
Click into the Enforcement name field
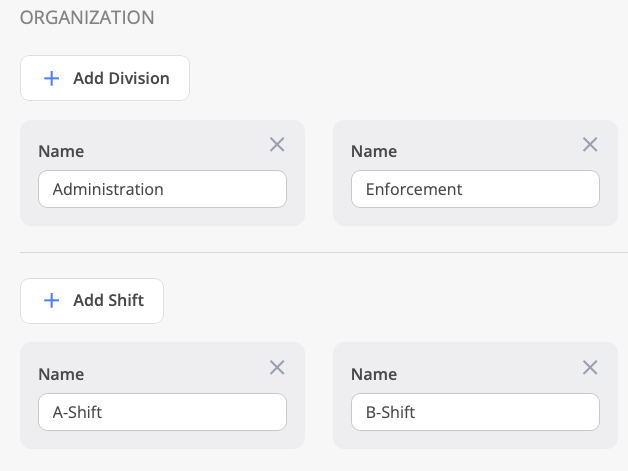tap(475, 189)
